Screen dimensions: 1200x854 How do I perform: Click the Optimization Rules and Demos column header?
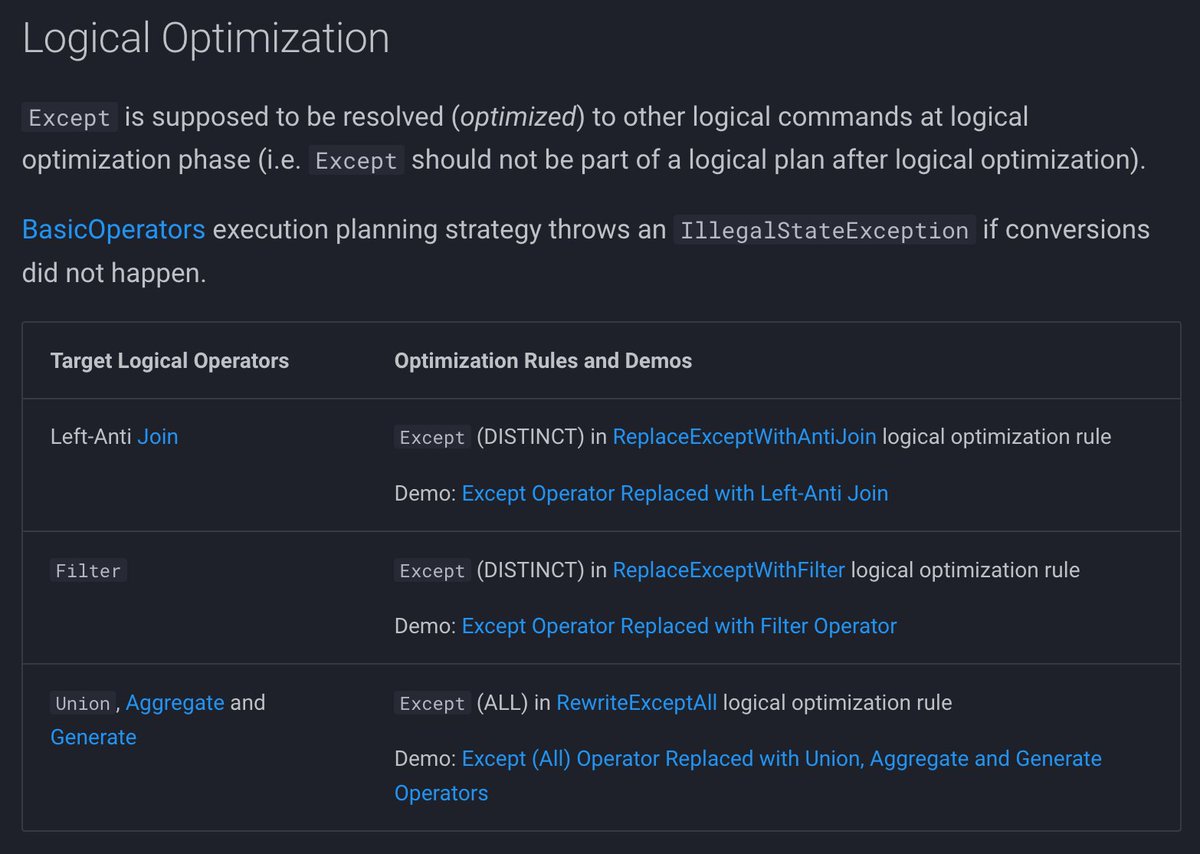click(543, 361)
